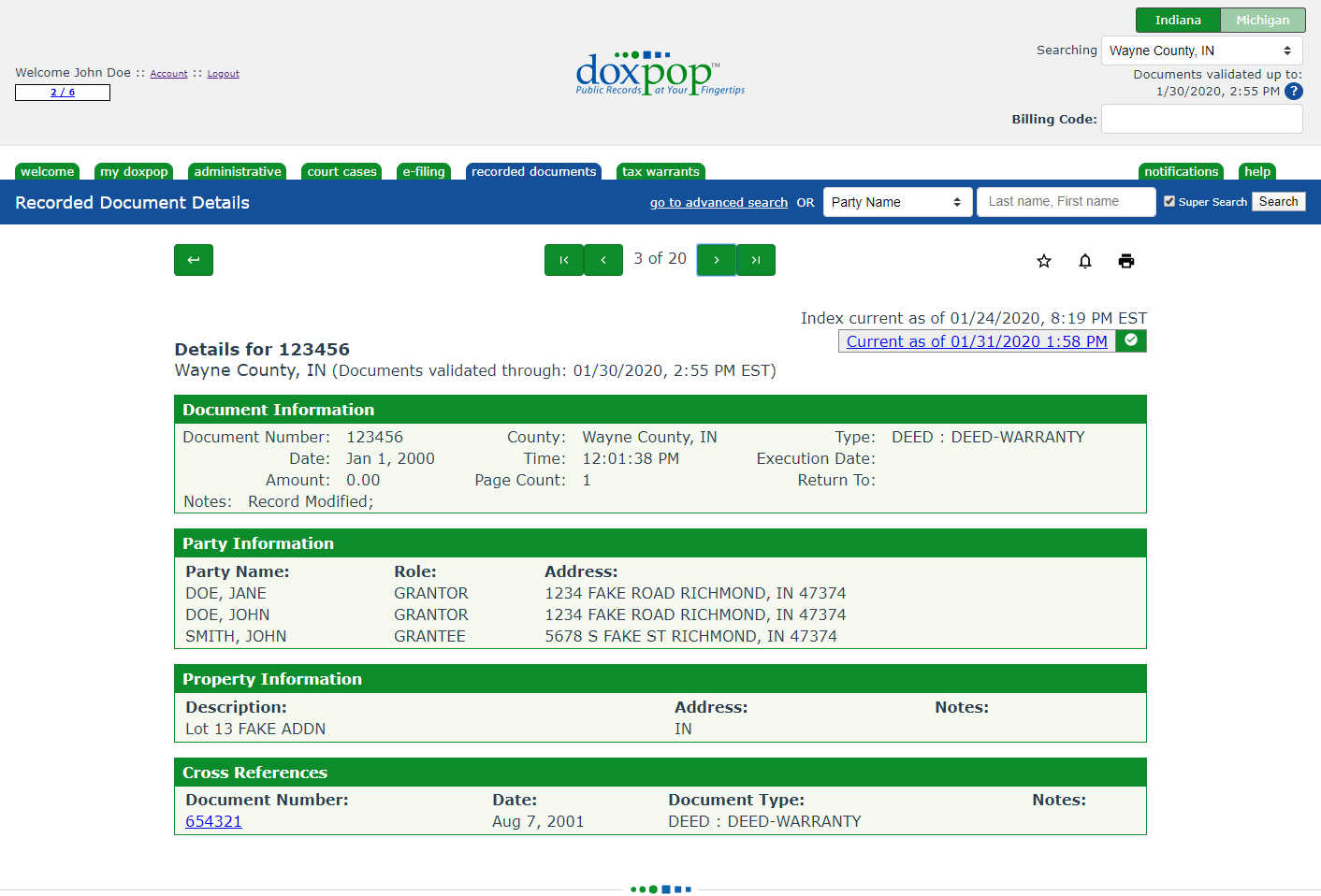The height and width of the screenshot is (896, 1321).
Task: Toggle the Super Search checkbox
Action: pos(1169,201)
